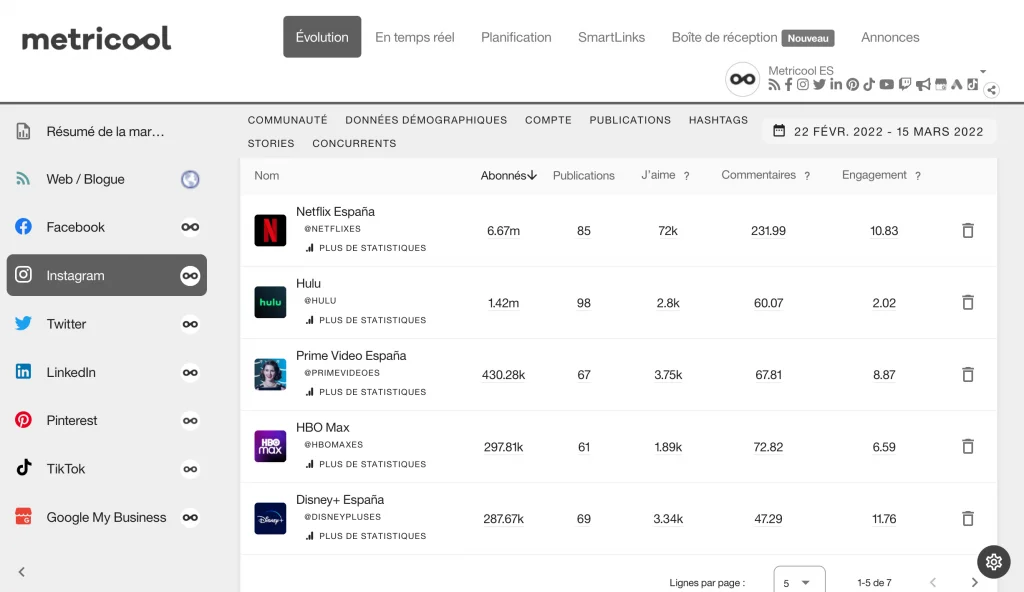Click help question mark beside Engagement
This screenshot has height=592, width=1024.
918,176
